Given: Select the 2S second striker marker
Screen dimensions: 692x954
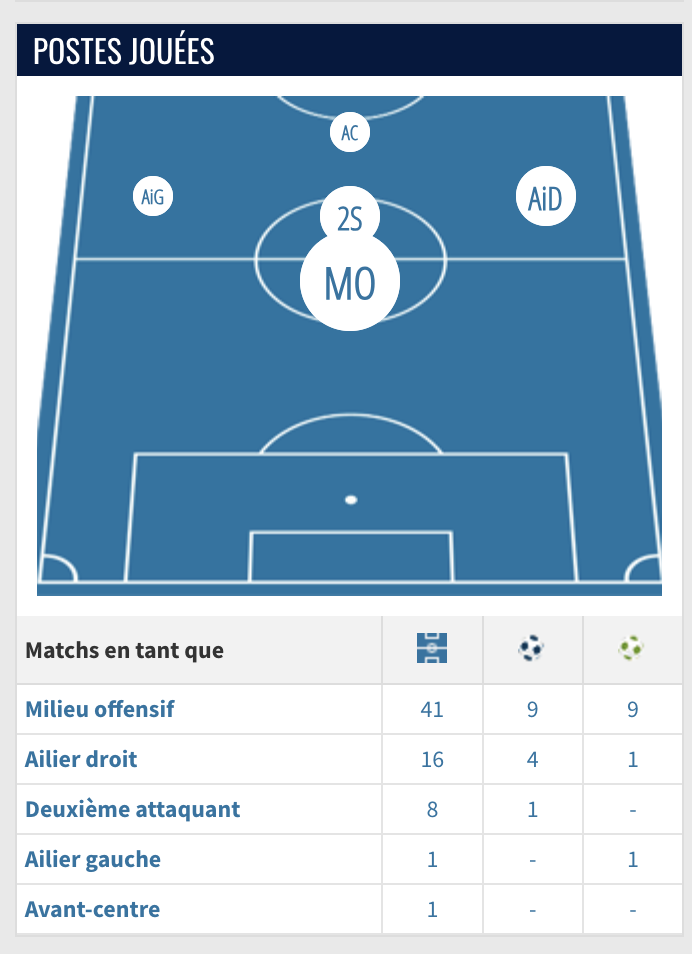Looking at the screenshot, I should pos(349,218).
